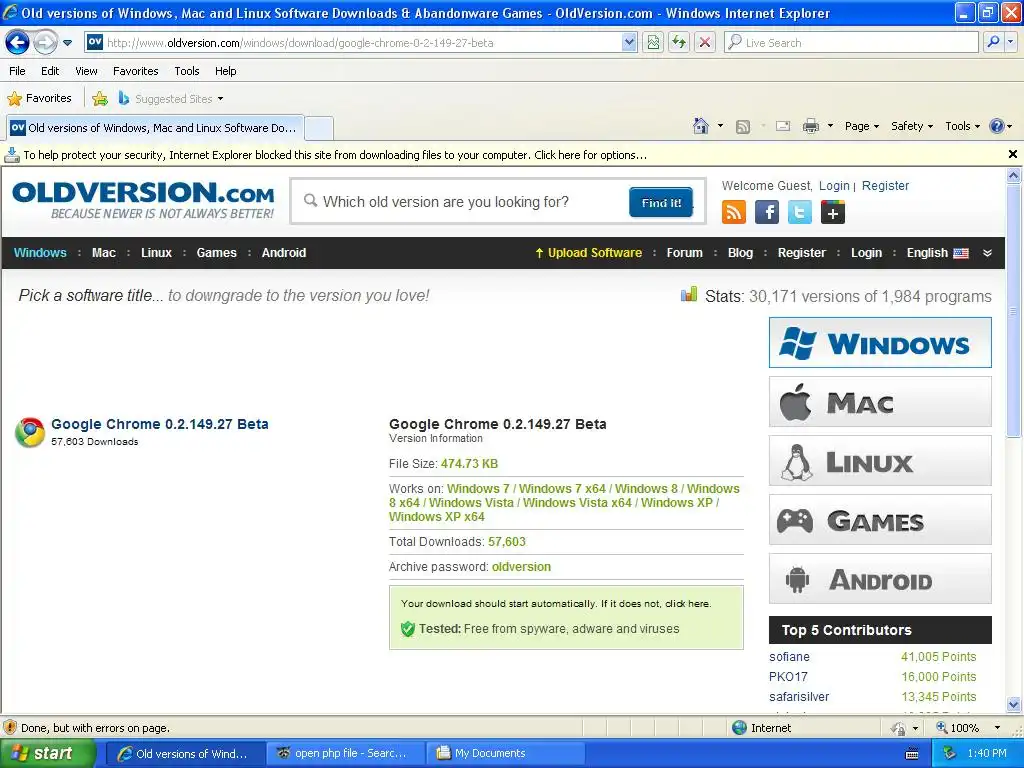Click the Home icon in command bar
1024x768 pixels.
click(701, 126)
